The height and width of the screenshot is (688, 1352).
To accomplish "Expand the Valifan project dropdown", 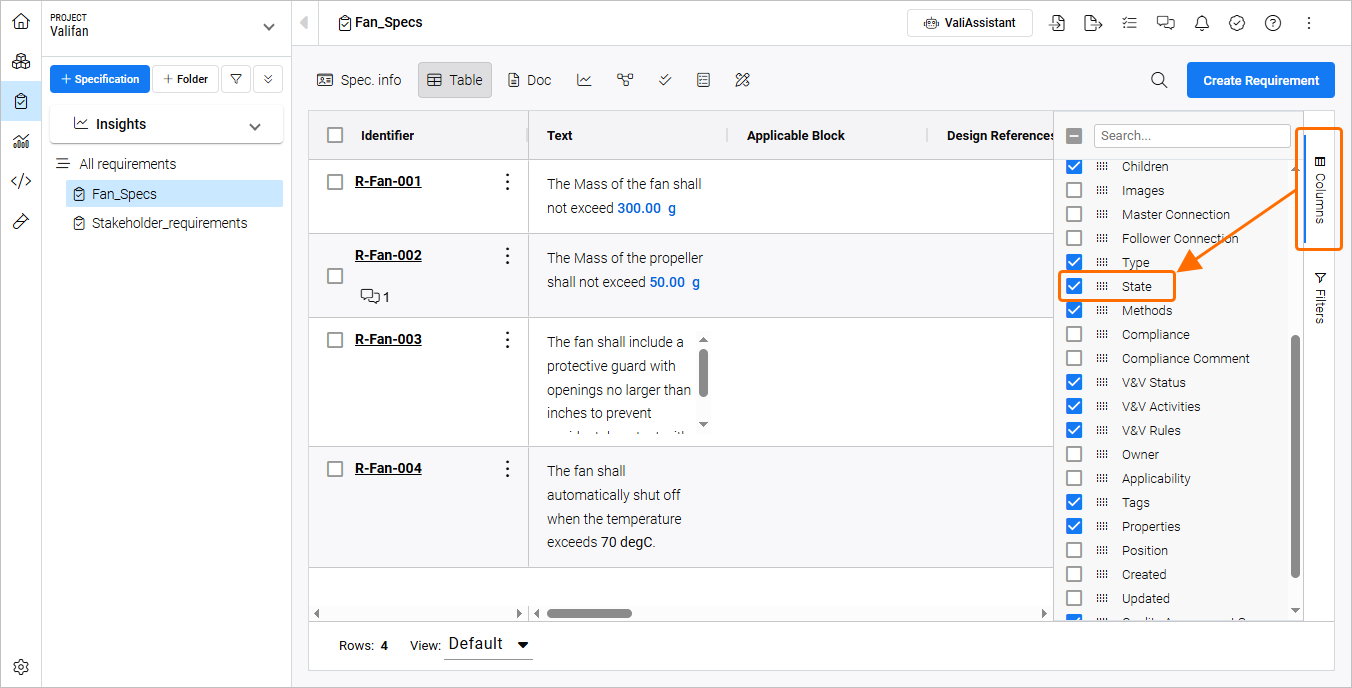I will [x=267, y=27].
